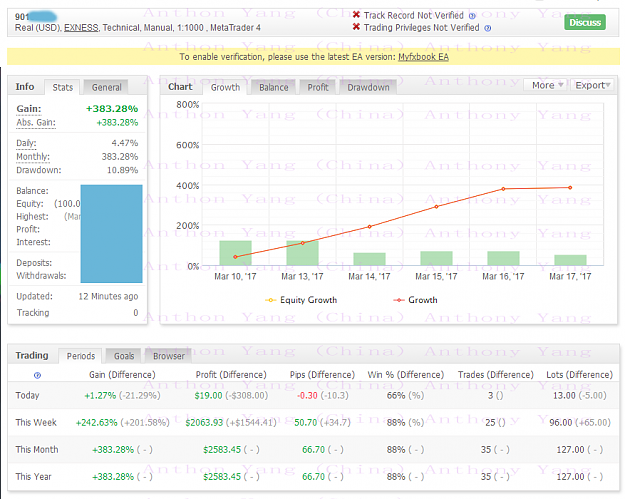Select the Profit chart tab
Screen dimensions: 625x499
pyautogui.click(x=318, y=87)
